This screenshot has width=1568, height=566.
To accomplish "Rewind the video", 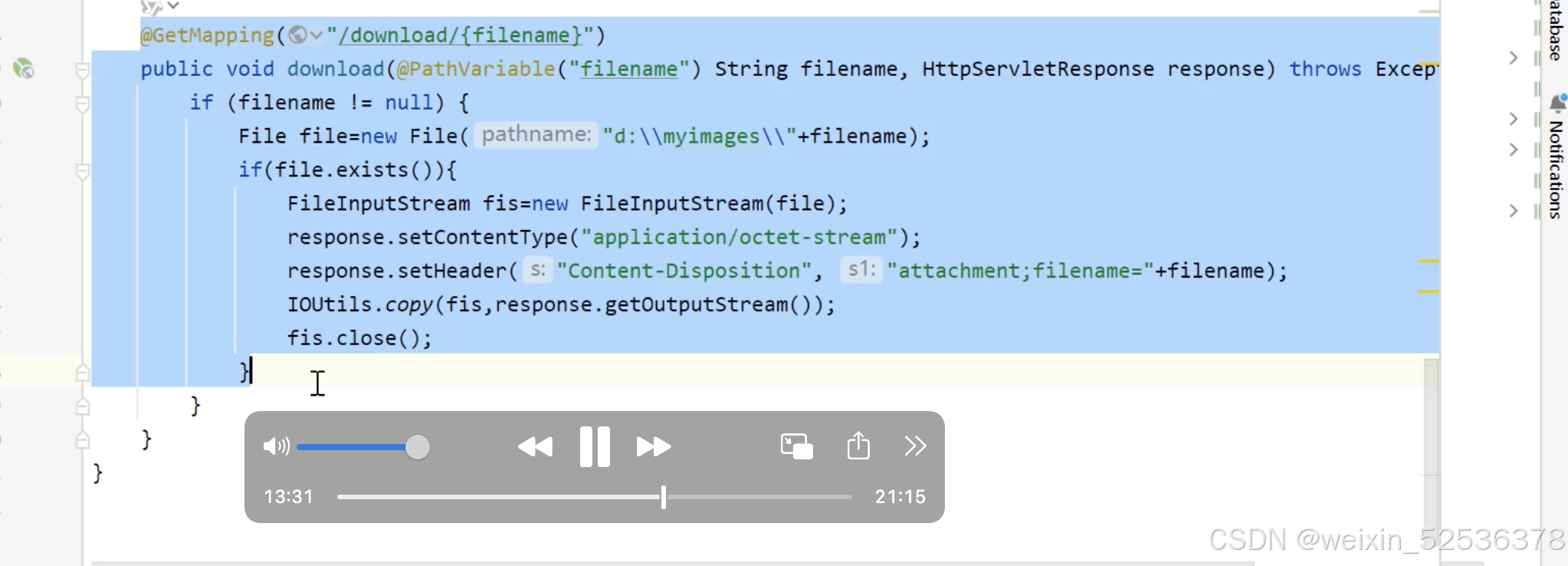I will coord(535,446).
